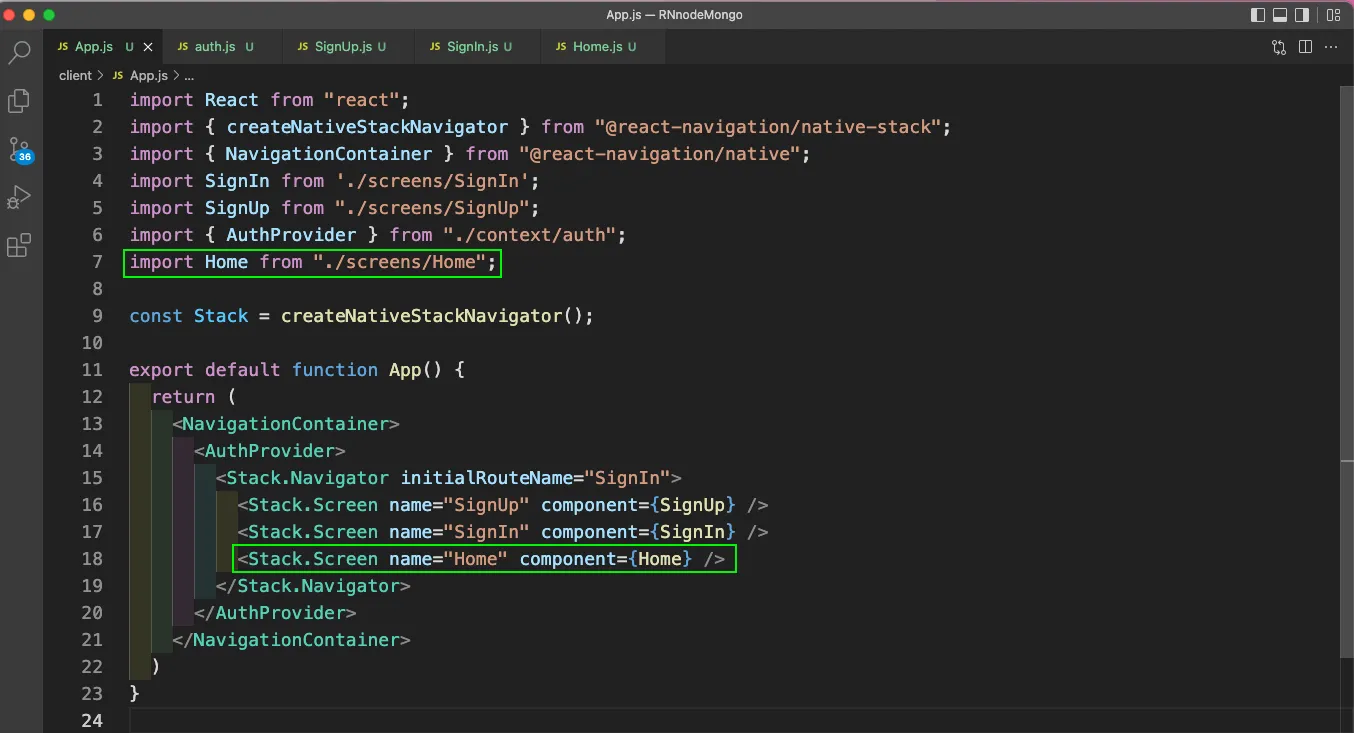Click "./context/auth" path string
Viewport: 1354px width, 733px height.
click(529, 235)
